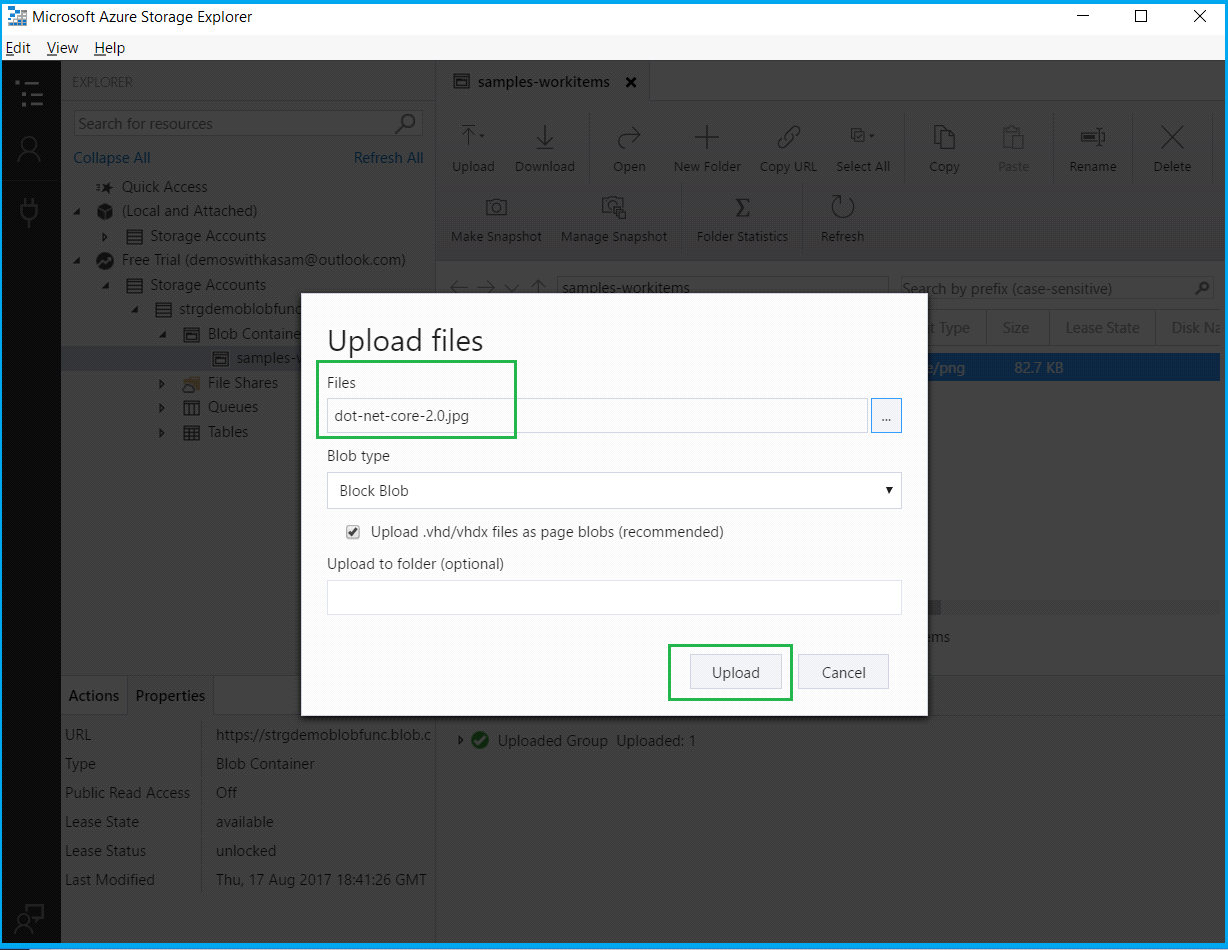Click the Files field showing dot-net-core-2.0.jpg
1228x950 pixels.
(597, 416)
